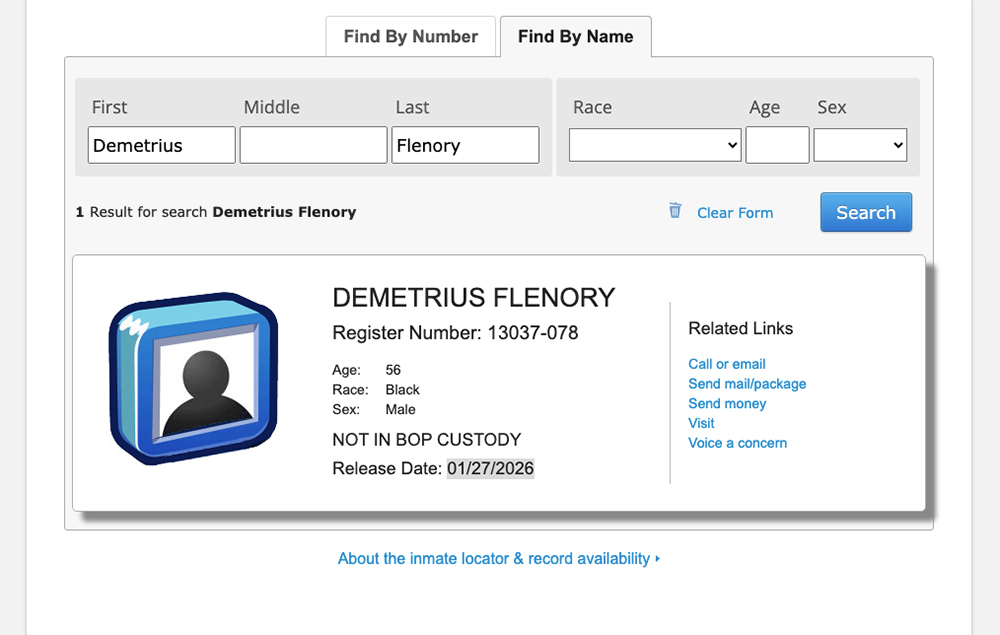This screenshot has height=635, width=1000.
Task: Click the inmate photo placeholder icon
Action: point(193,377)
